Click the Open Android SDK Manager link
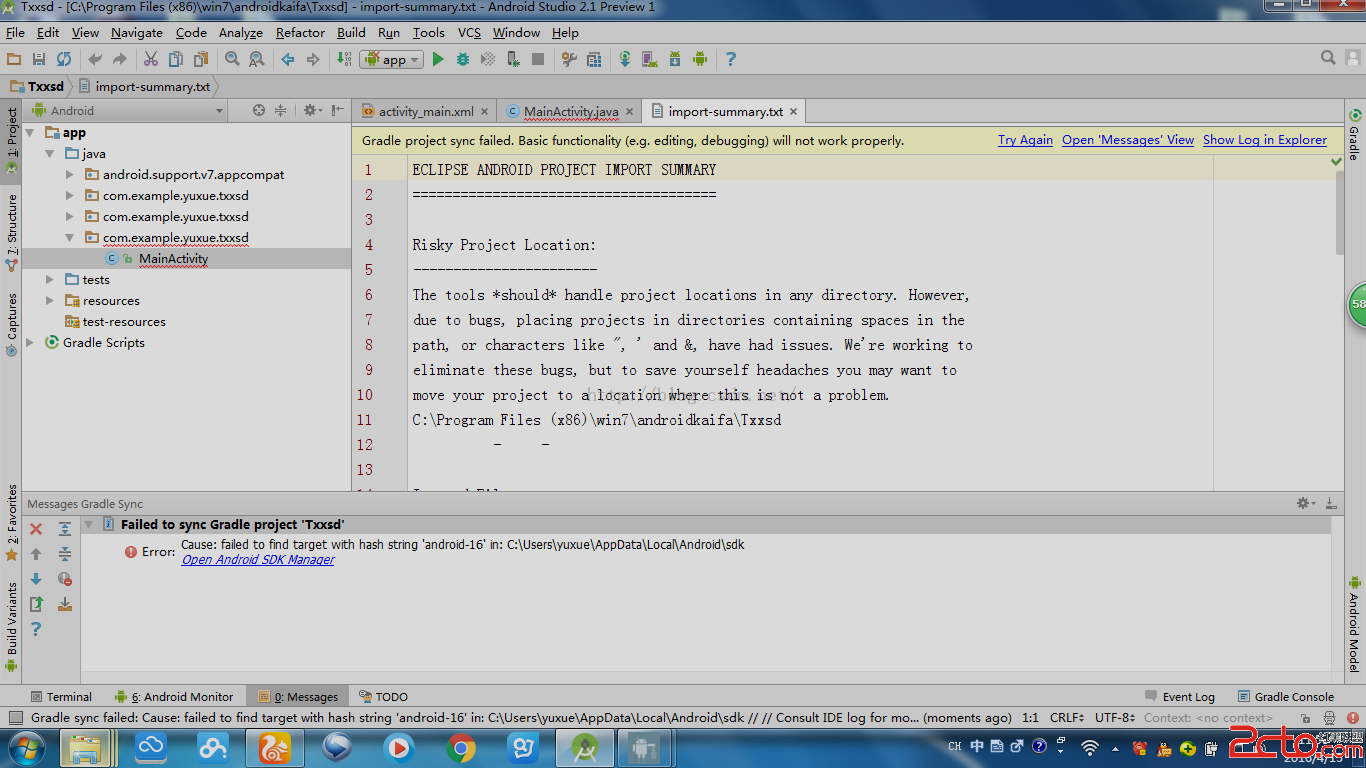This screenshot has height=768, width=1366. tap(258, 560)
